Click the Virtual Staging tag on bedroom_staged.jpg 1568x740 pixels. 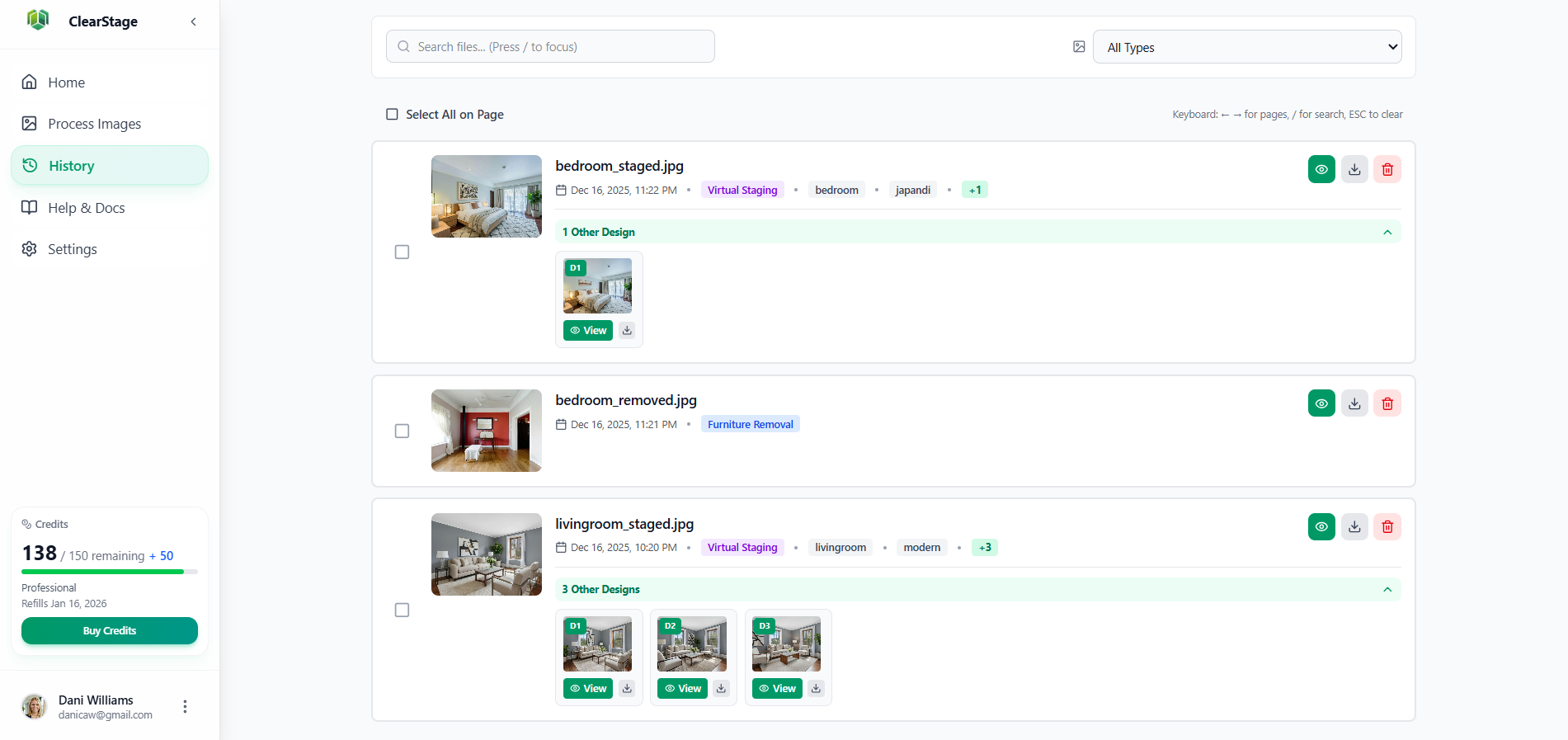[742, 190]
